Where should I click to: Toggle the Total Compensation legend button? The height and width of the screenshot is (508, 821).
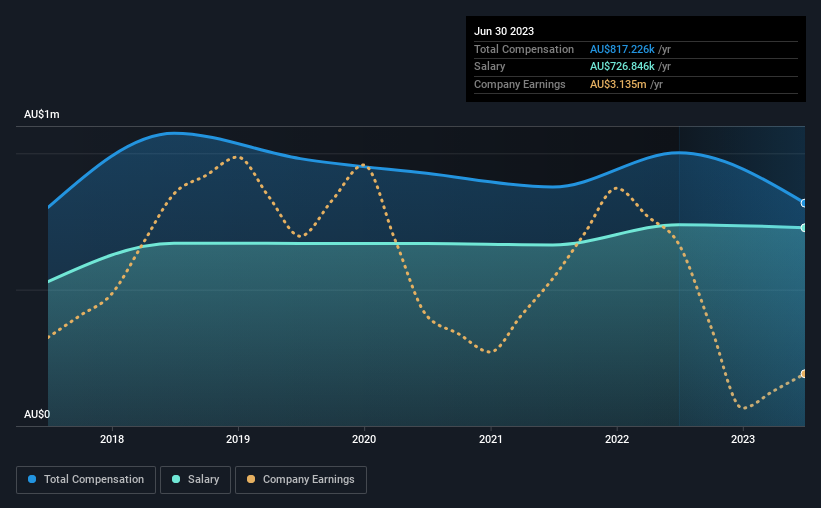point(86,480)
